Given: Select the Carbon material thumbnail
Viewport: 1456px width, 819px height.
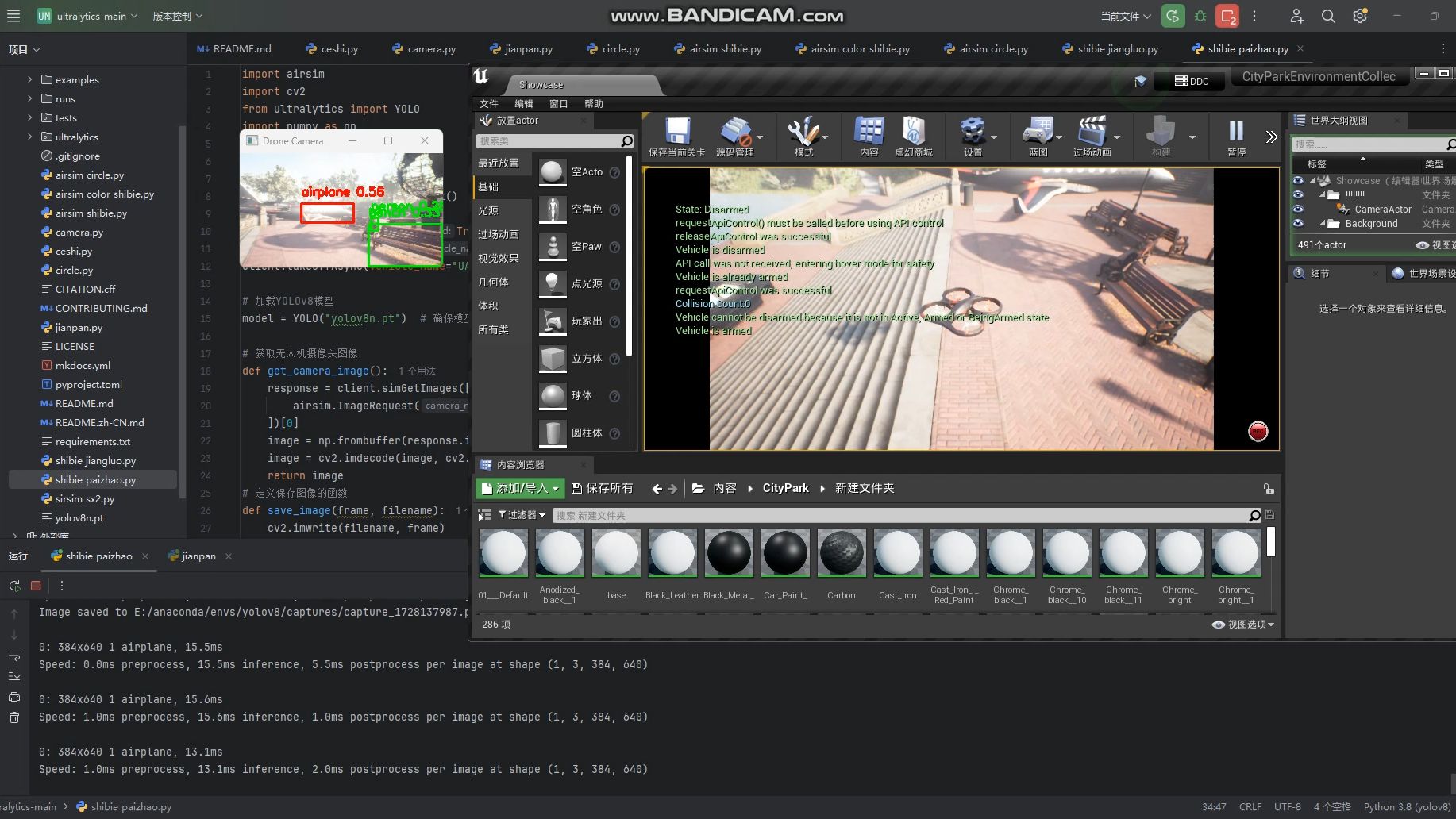Looking at the screenshot, I should [841, 553].
